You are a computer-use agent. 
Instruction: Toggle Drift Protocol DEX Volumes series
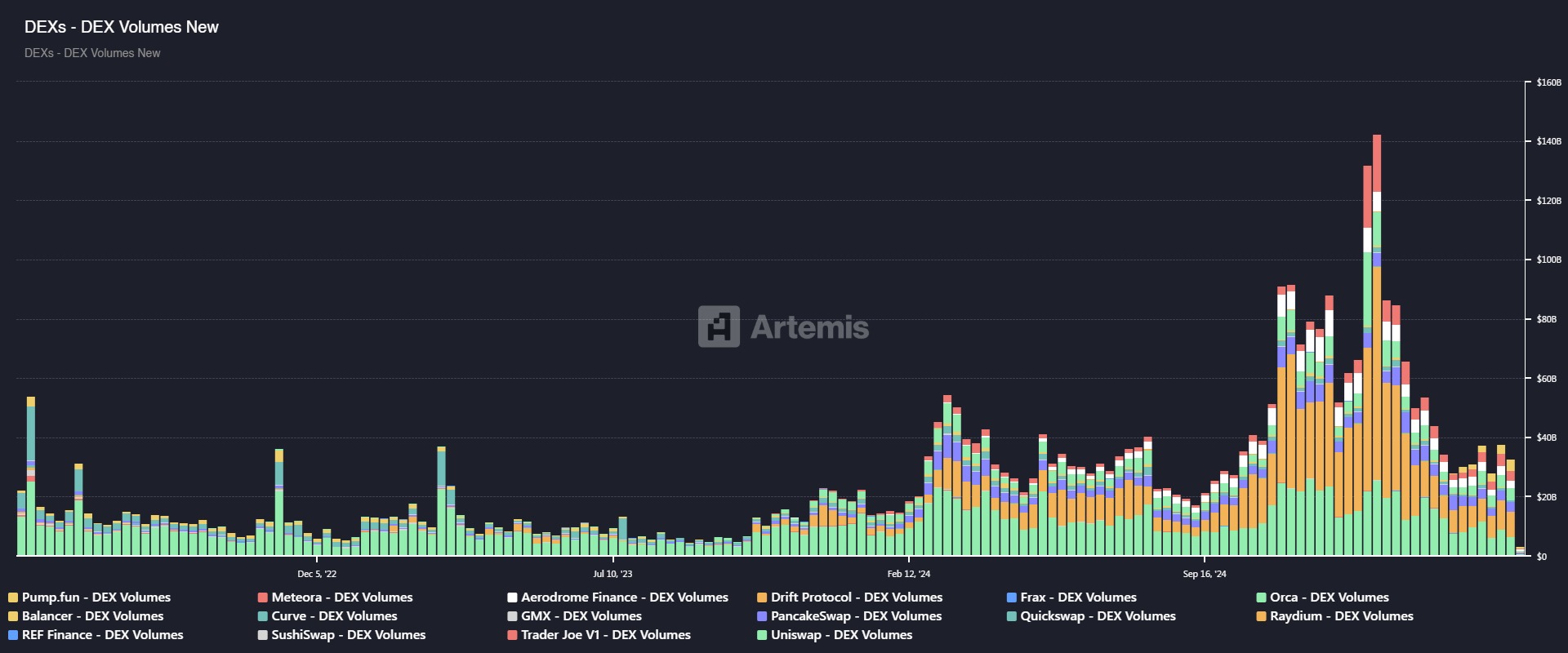[x=849, y=597]
